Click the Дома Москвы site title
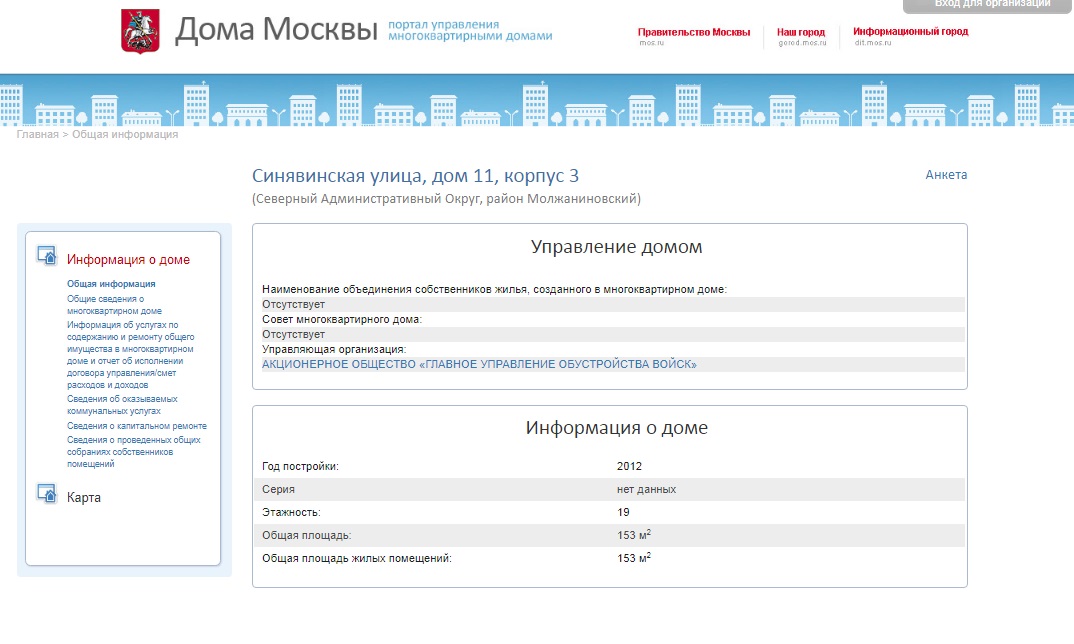The image size is (1074, 644). pyautogui.click(x=276, y=31)
